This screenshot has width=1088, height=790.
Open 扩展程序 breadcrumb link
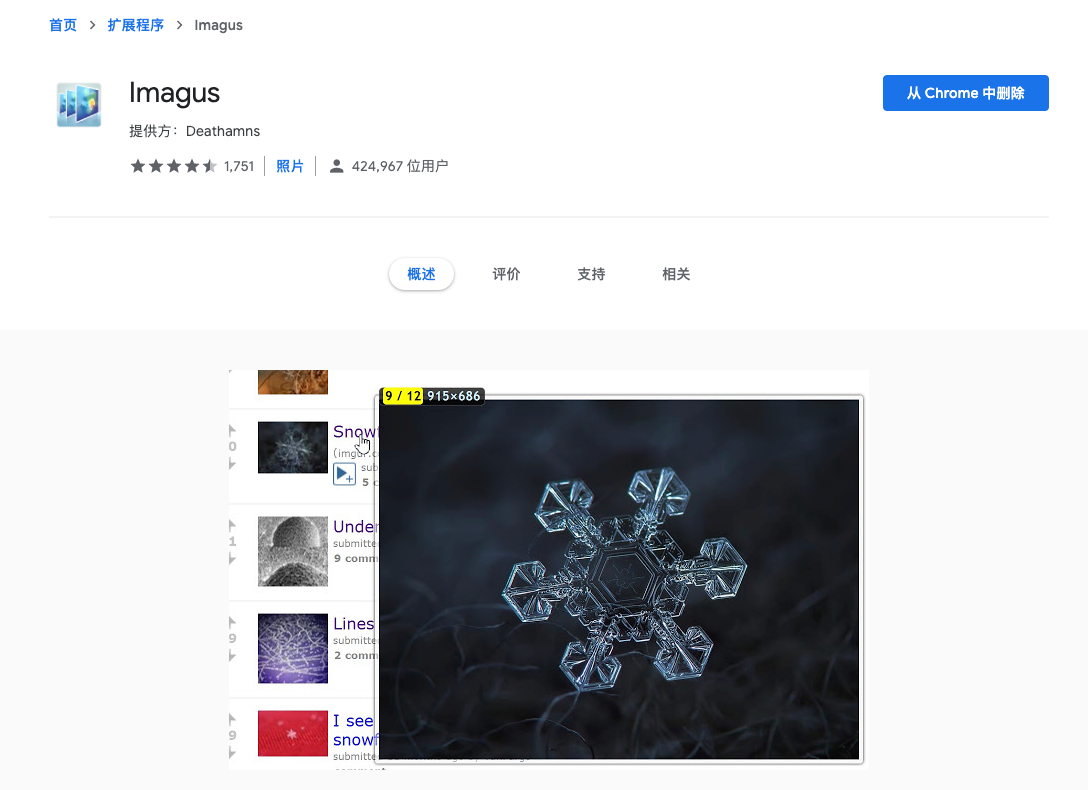click(135, 25)
